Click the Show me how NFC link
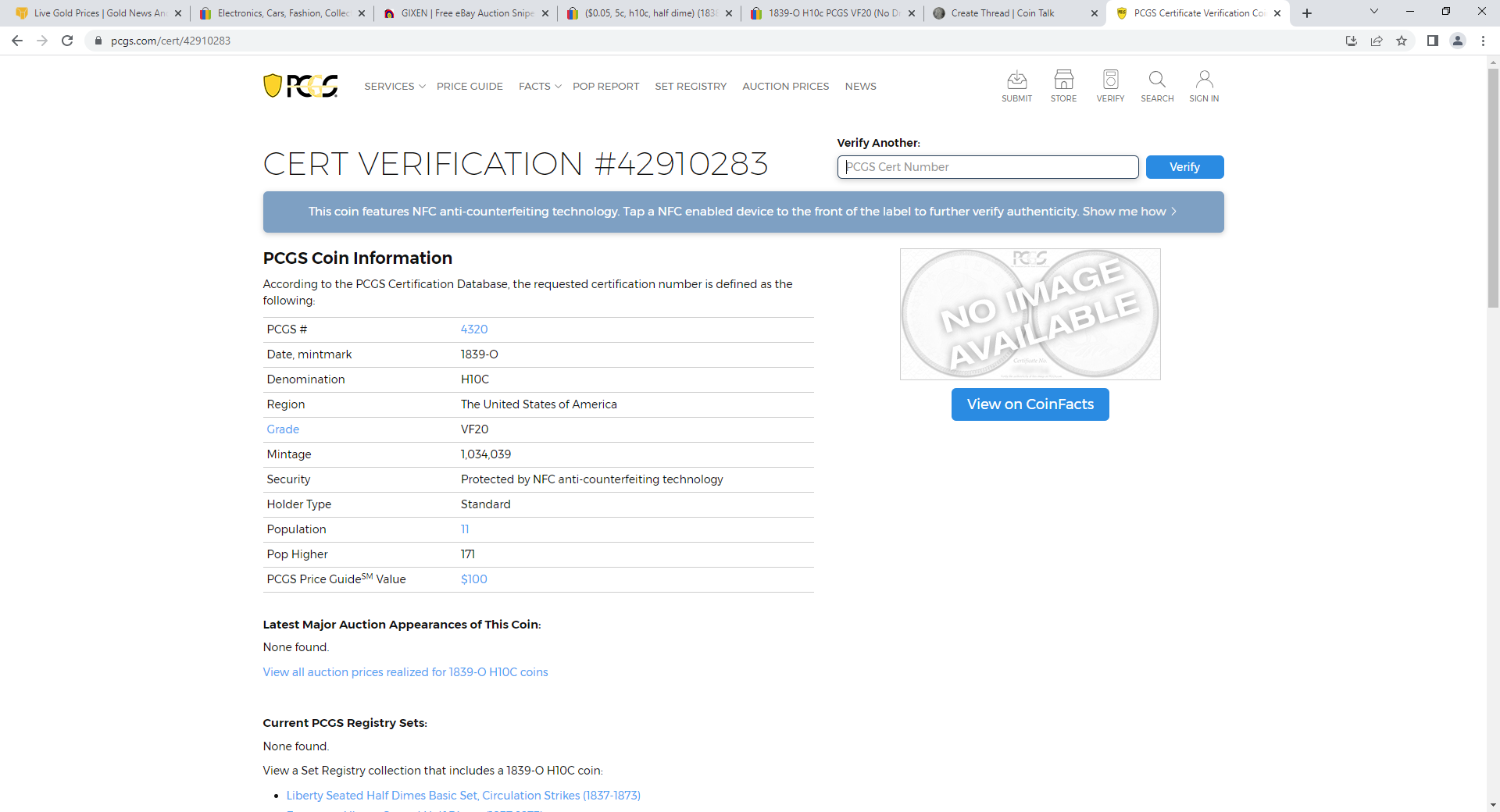1500x812 pixels. pos(1129,212)
